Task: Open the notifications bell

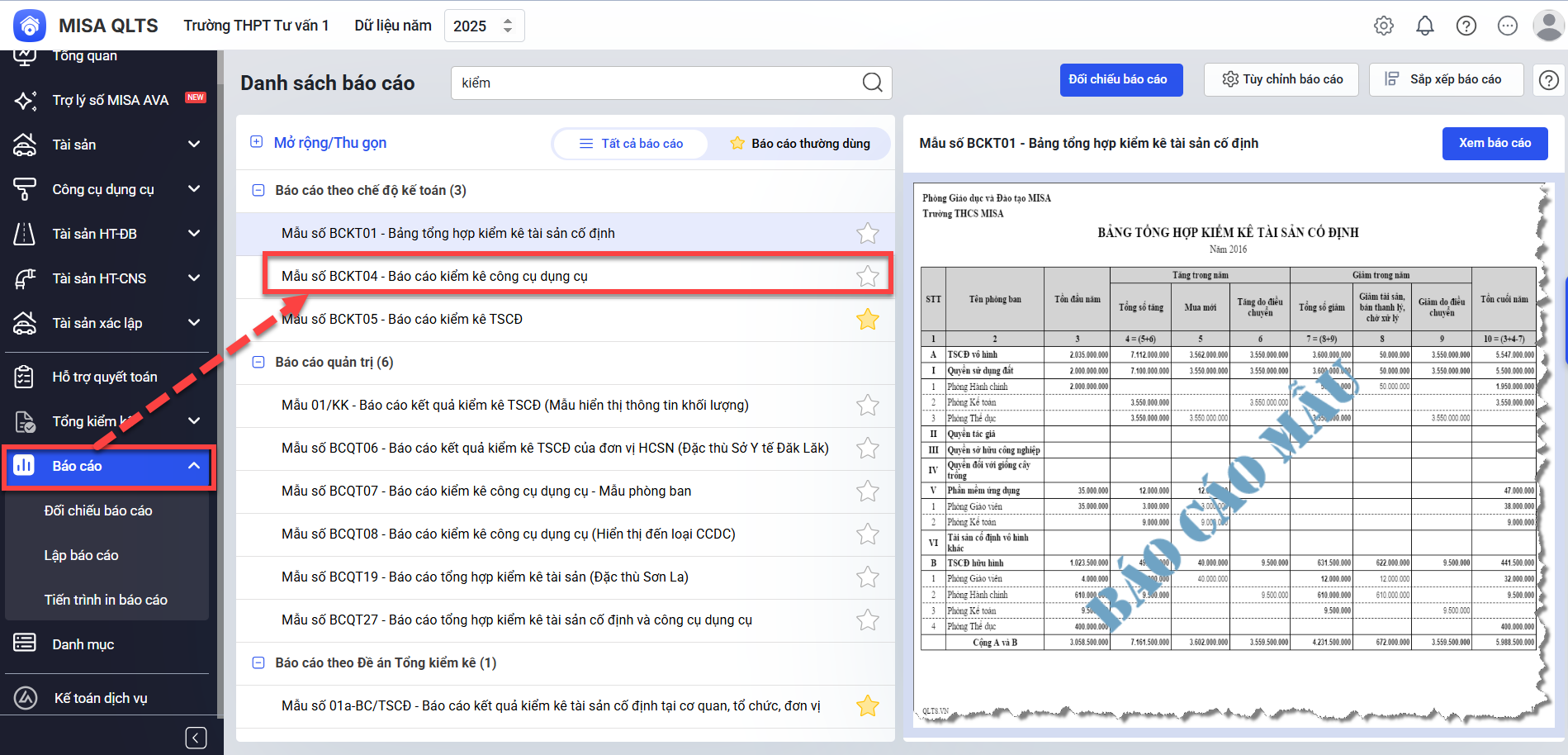Action: tap(1425, 26)
